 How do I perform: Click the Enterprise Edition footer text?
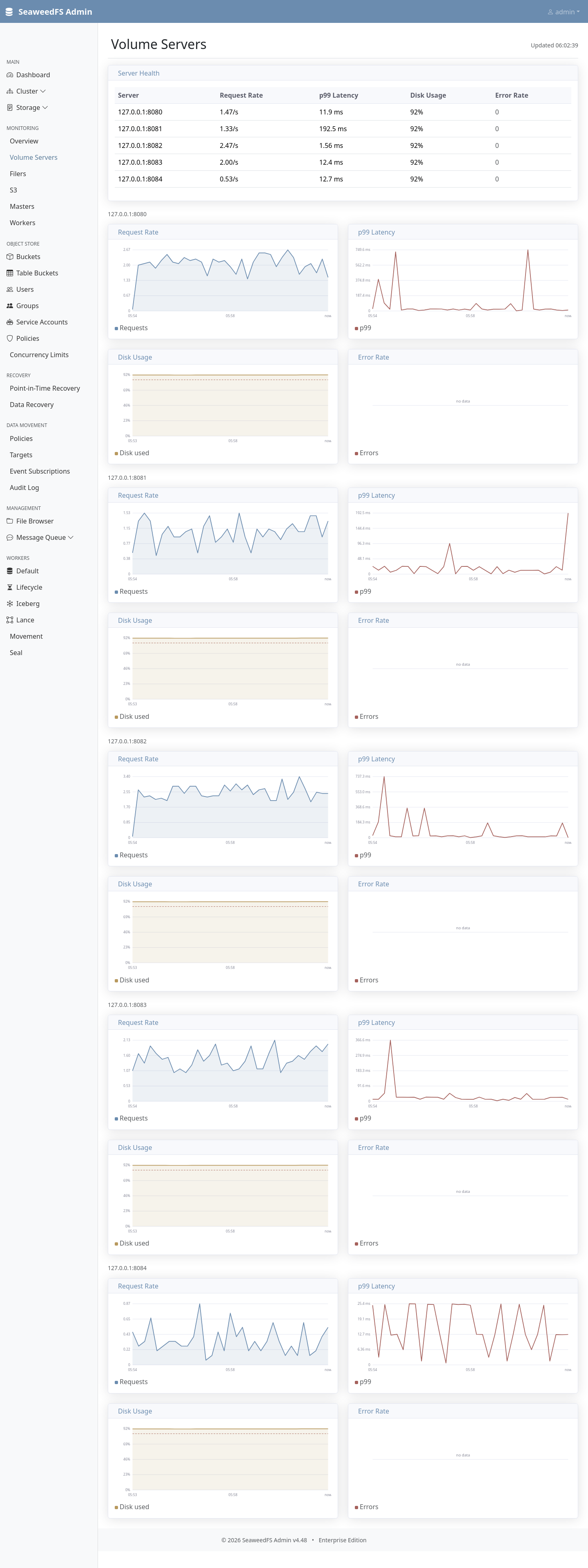coord(342,1540)
